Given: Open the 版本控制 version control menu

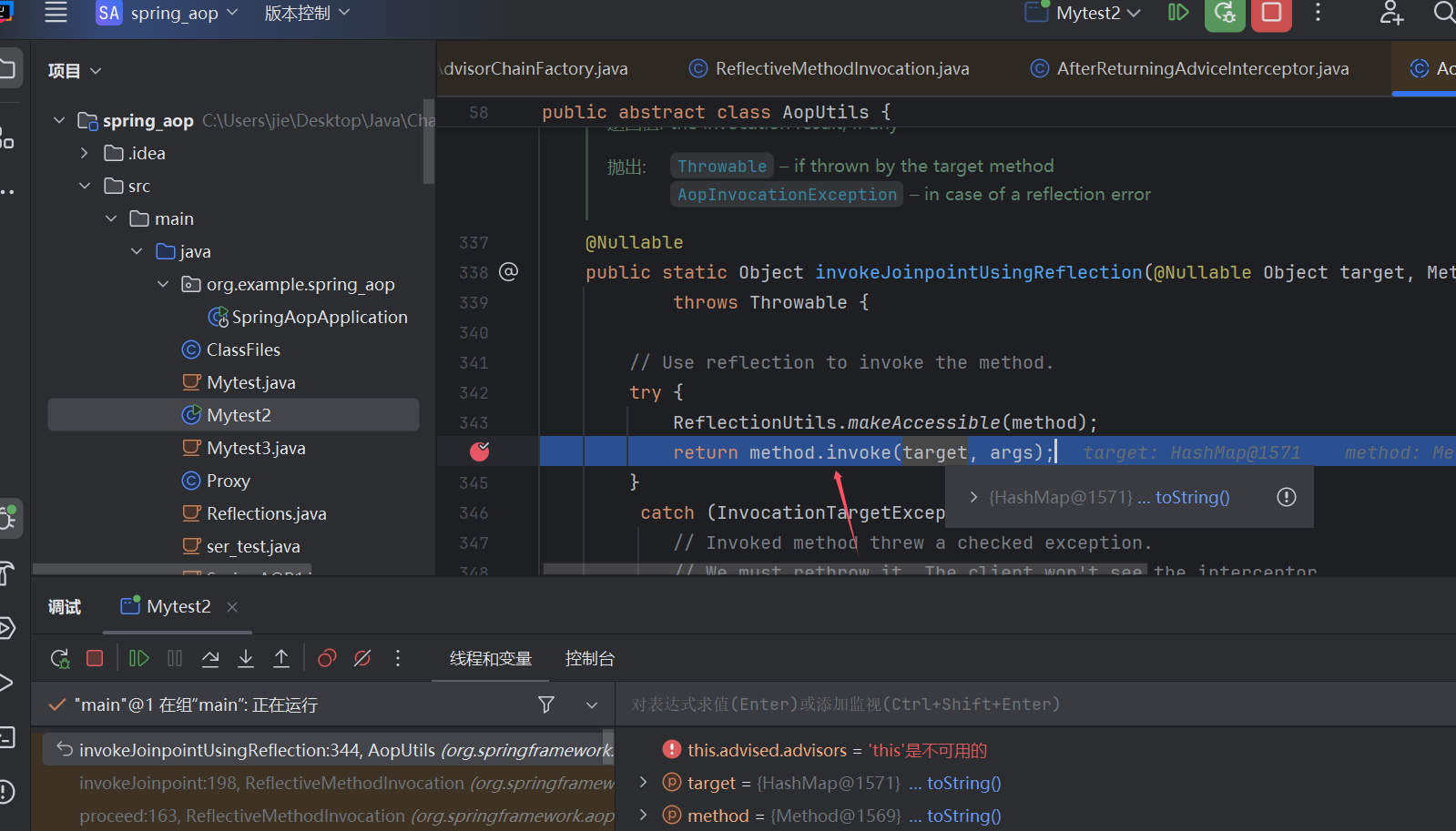Looking at the screenshot, I should (307, 13).
